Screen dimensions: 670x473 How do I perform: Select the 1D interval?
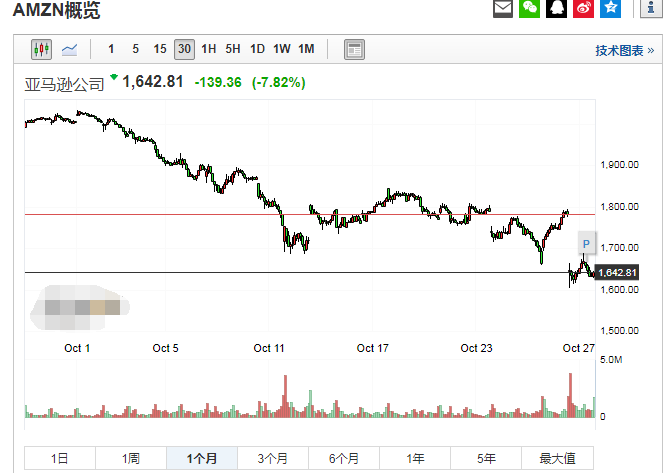257,49
